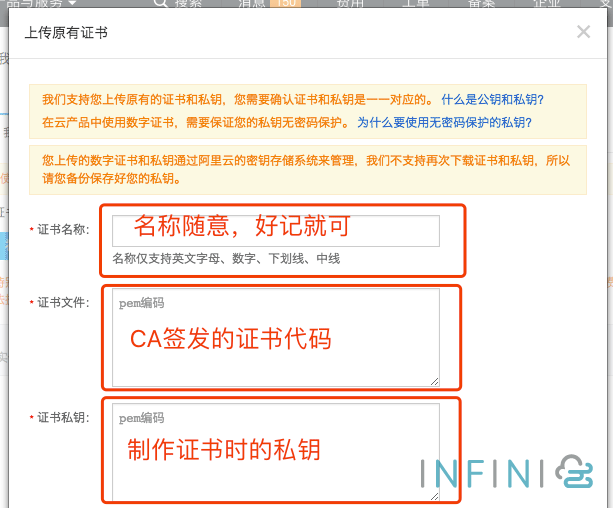Open the 什么是公钥和私钥? help link
The image size is (613, 508).
(492, 100)
